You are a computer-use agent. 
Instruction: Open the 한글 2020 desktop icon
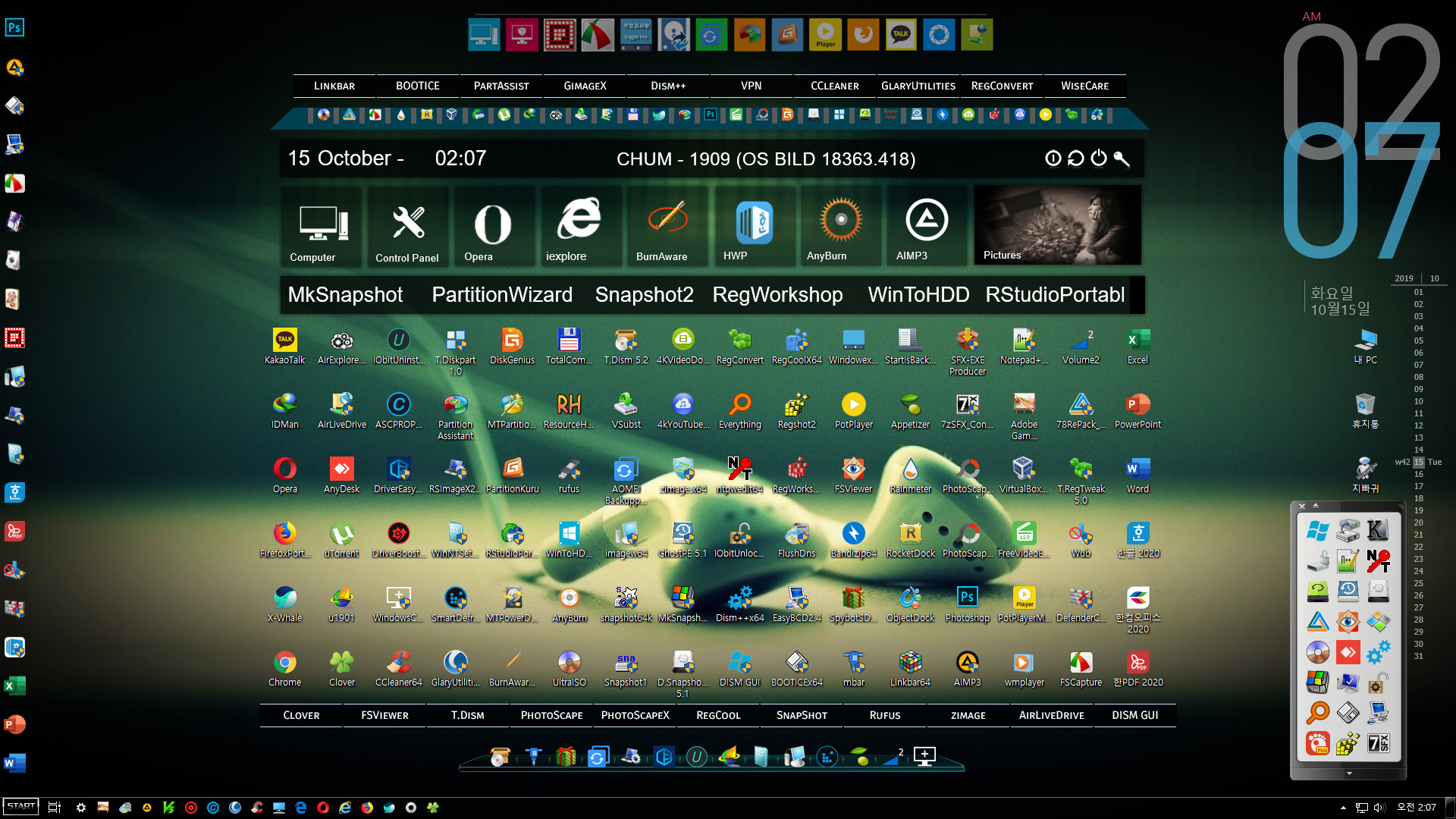[x=1137, y=540]
